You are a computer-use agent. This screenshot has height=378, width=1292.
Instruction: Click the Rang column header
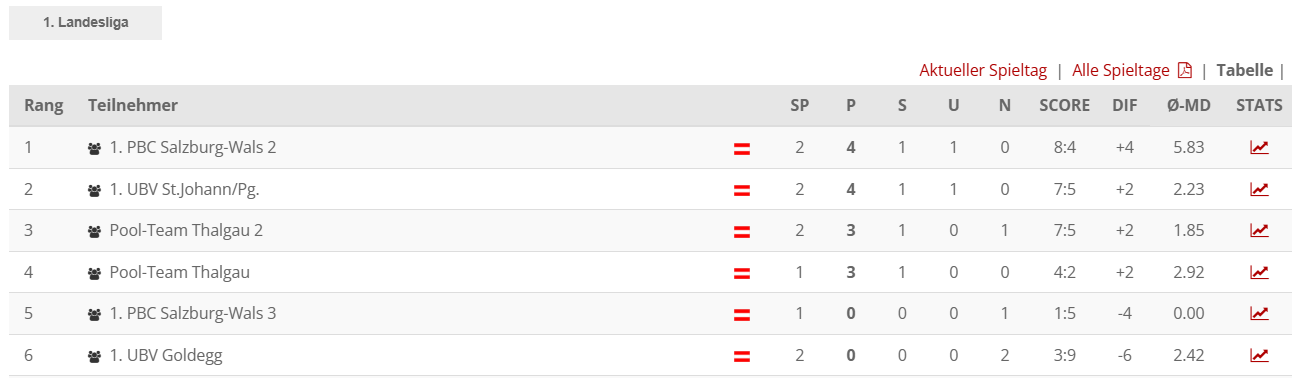click(x=44, y=106)
